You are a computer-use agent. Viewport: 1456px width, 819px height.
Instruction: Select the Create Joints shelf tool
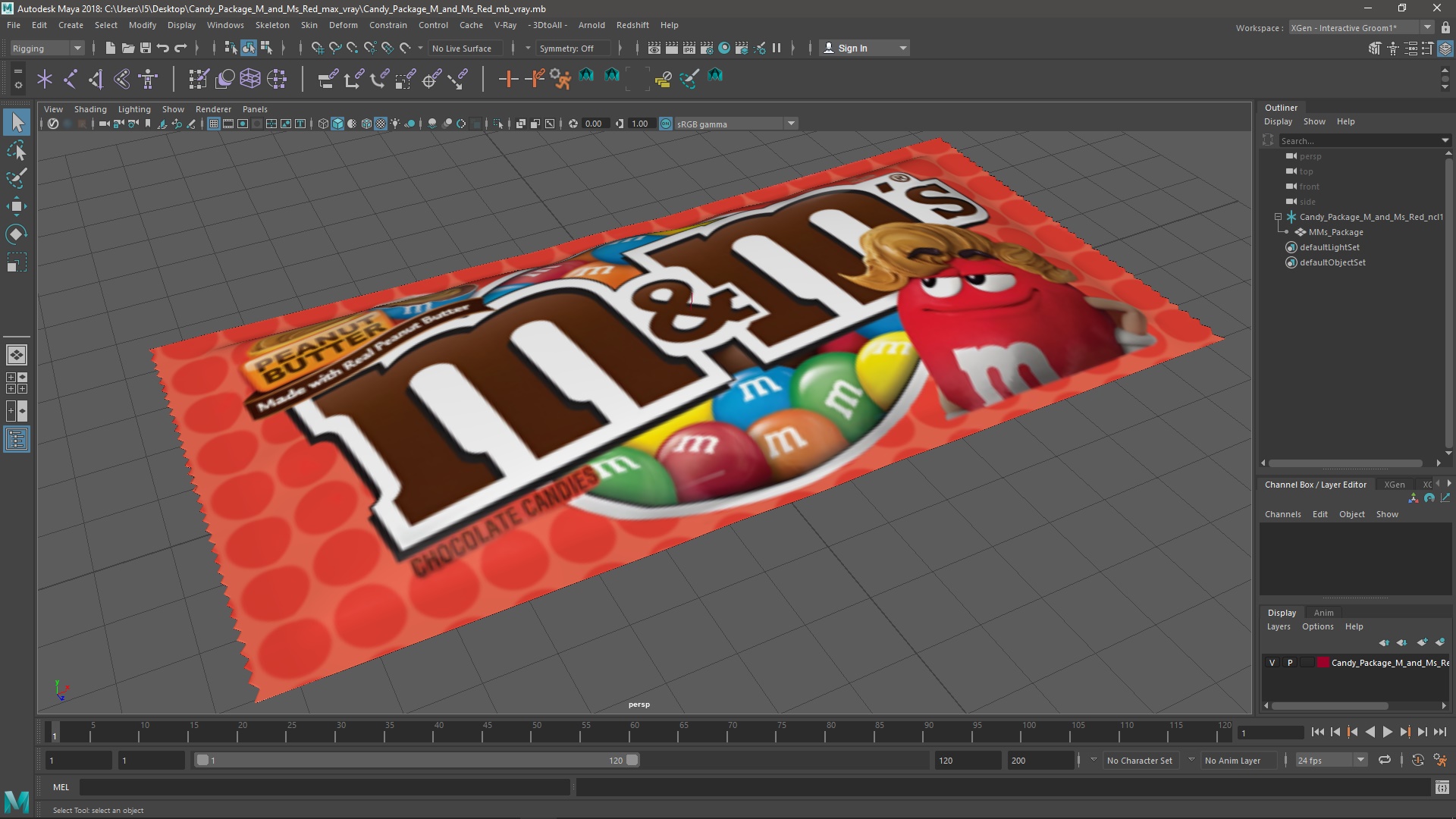pyautogui.click(x=71, y=78)
